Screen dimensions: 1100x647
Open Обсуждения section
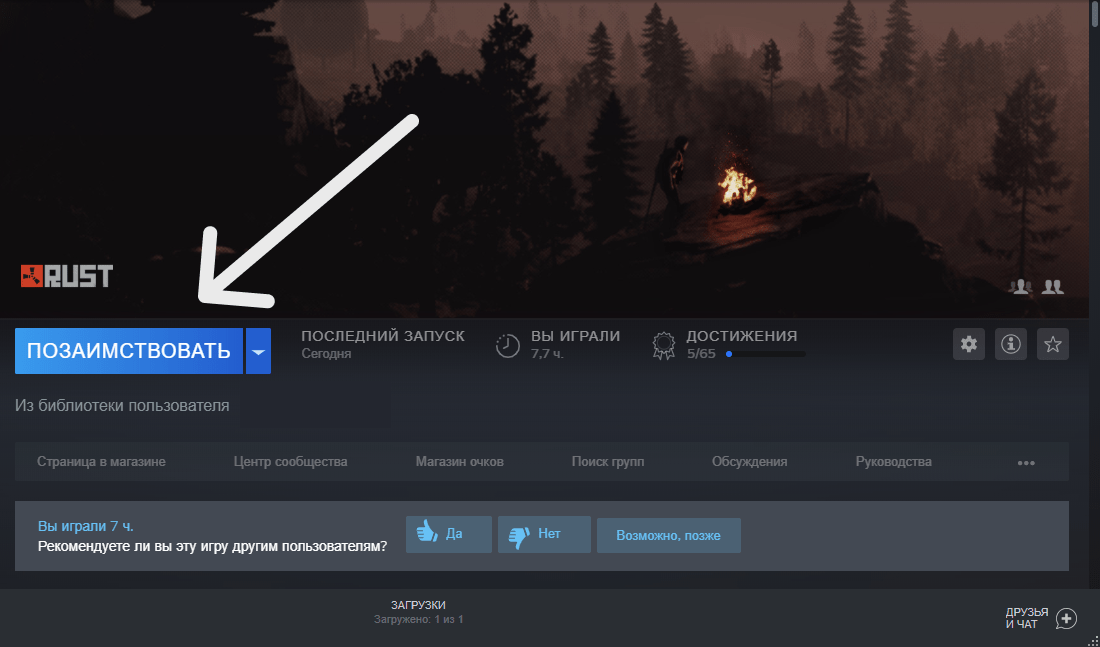[749, 462]
